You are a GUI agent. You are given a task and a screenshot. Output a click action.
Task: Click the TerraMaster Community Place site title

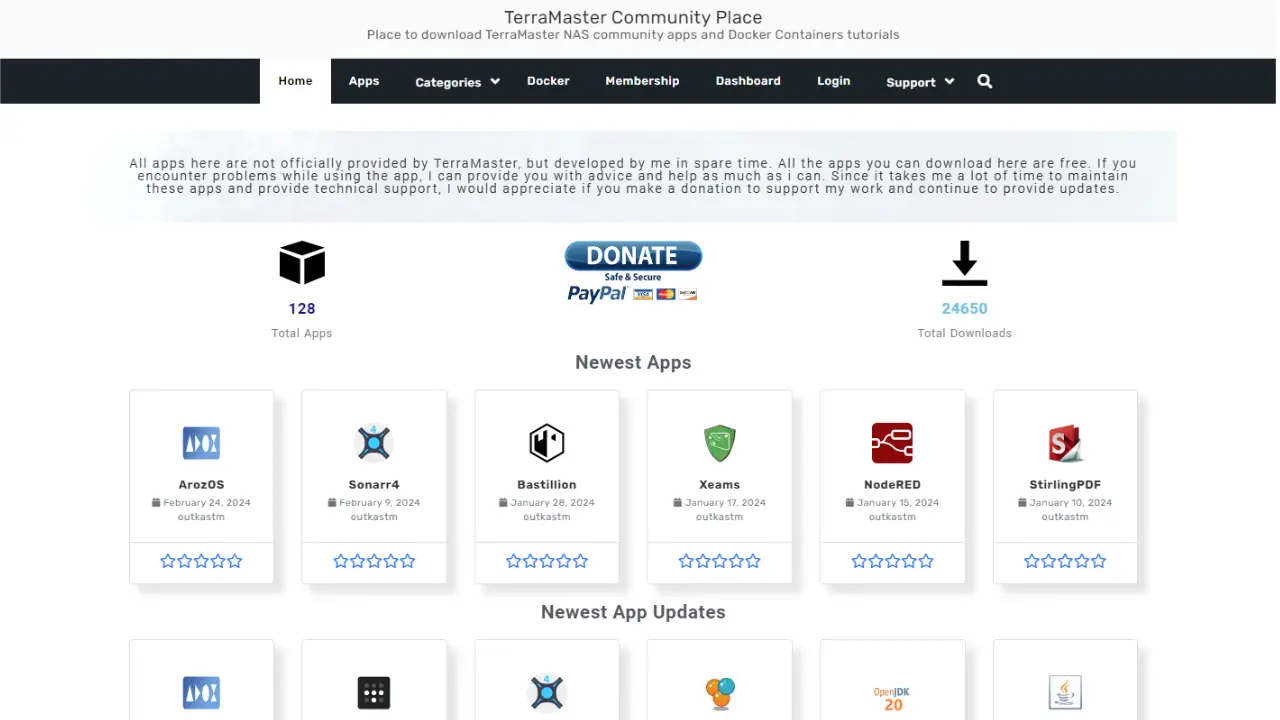point(633,17)
